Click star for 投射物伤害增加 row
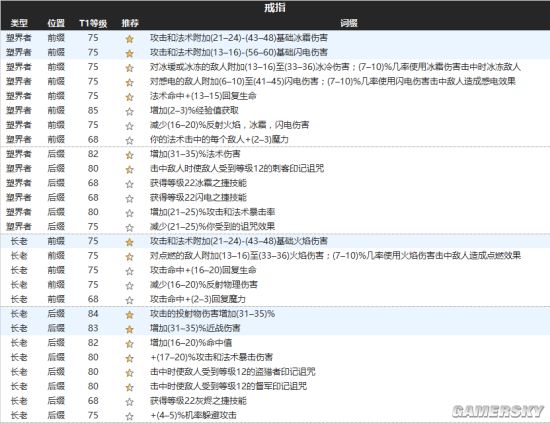 pyautogui.click(x=129, y=315)
